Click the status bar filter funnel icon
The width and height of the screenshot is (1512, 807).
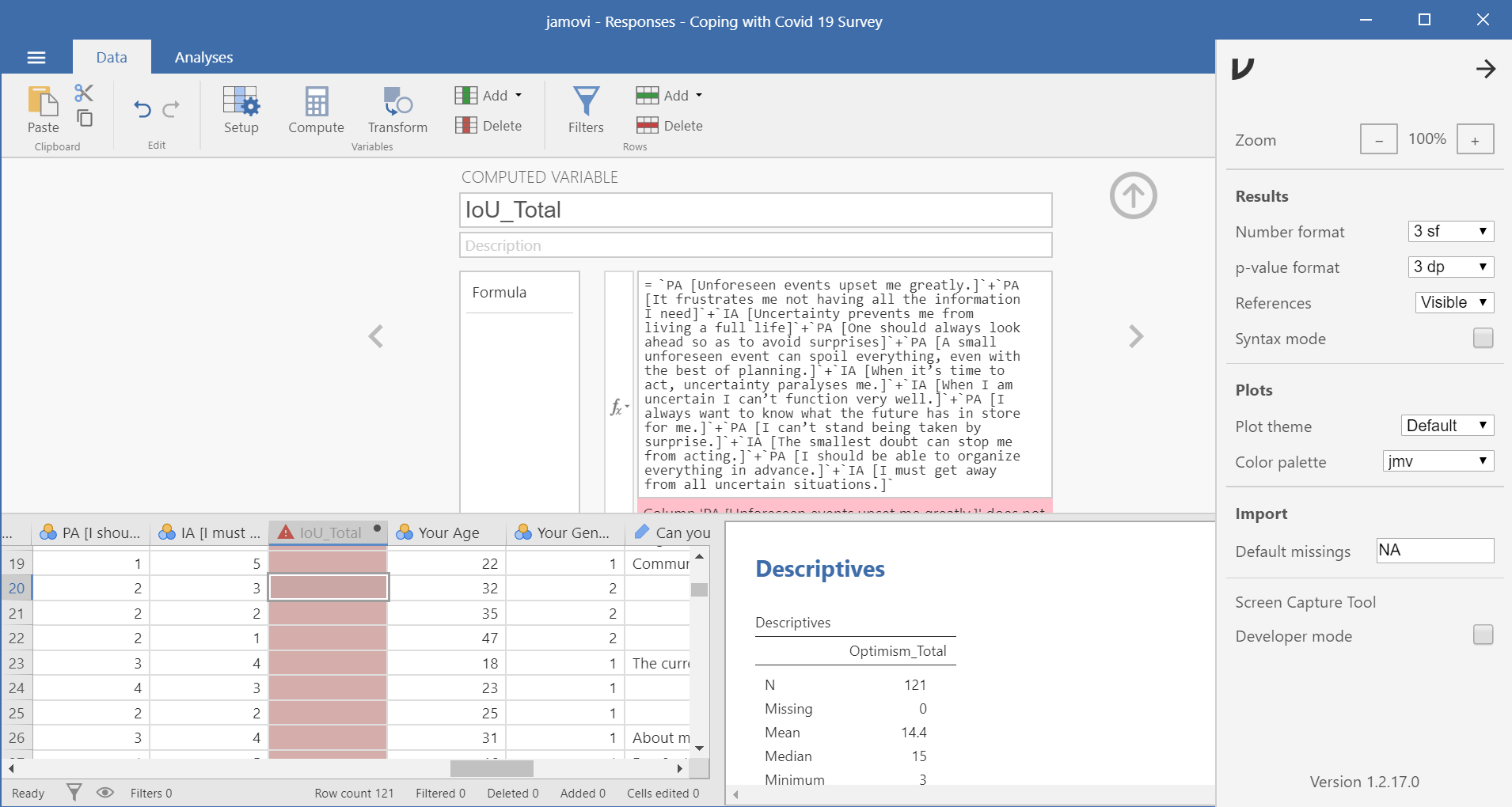pyautogui.click(x=74, y=792)
